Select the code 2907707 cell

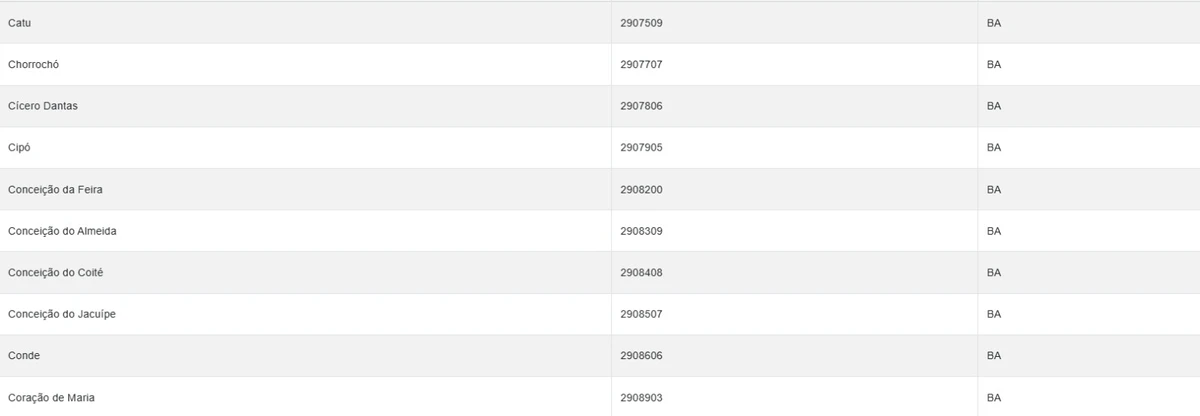point(641,65)
